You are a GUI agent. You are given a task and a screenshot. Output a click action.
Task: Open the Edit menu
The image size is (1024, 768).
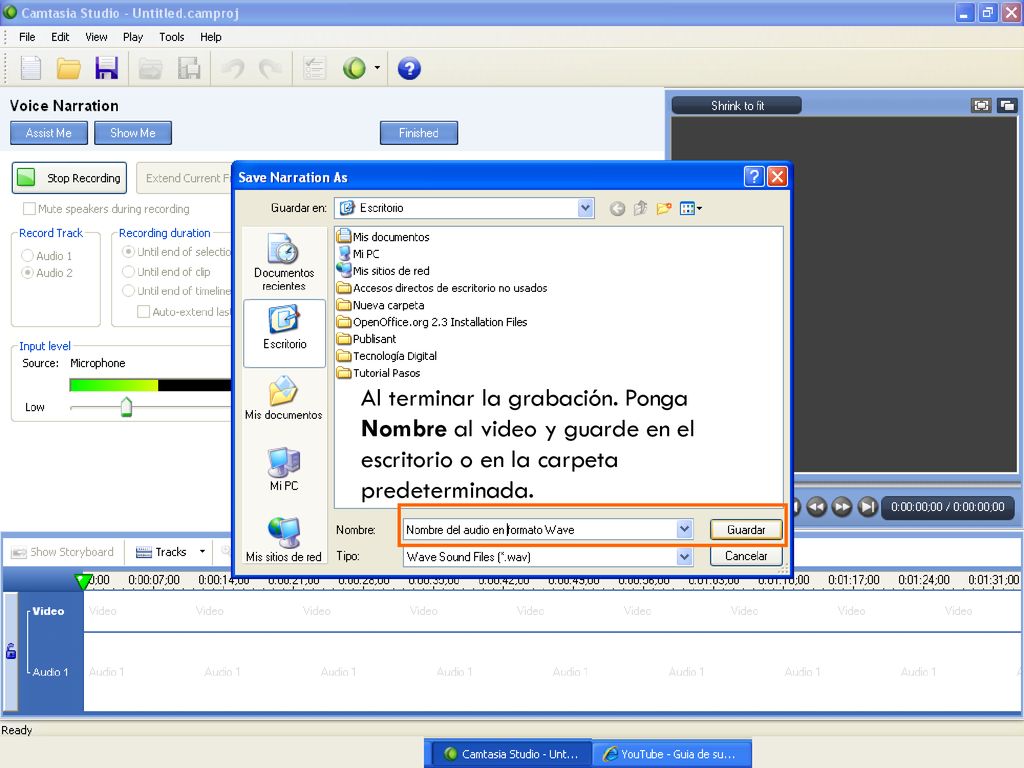(x=60, y=37)
